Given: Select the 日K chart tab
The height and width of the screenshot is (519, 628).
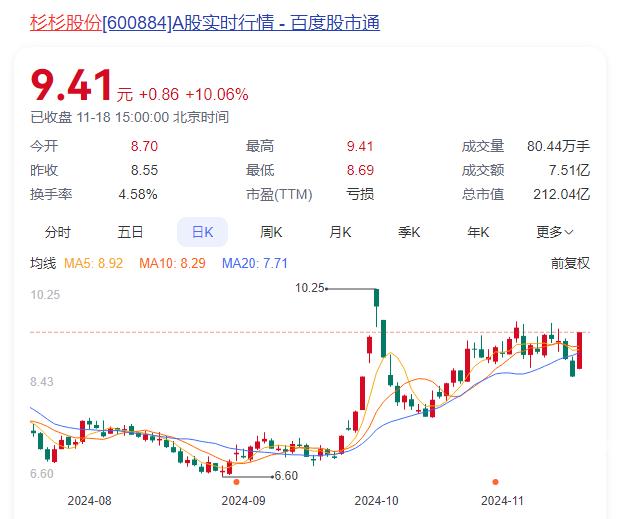Looking at the screenshot, I should 202,232.
